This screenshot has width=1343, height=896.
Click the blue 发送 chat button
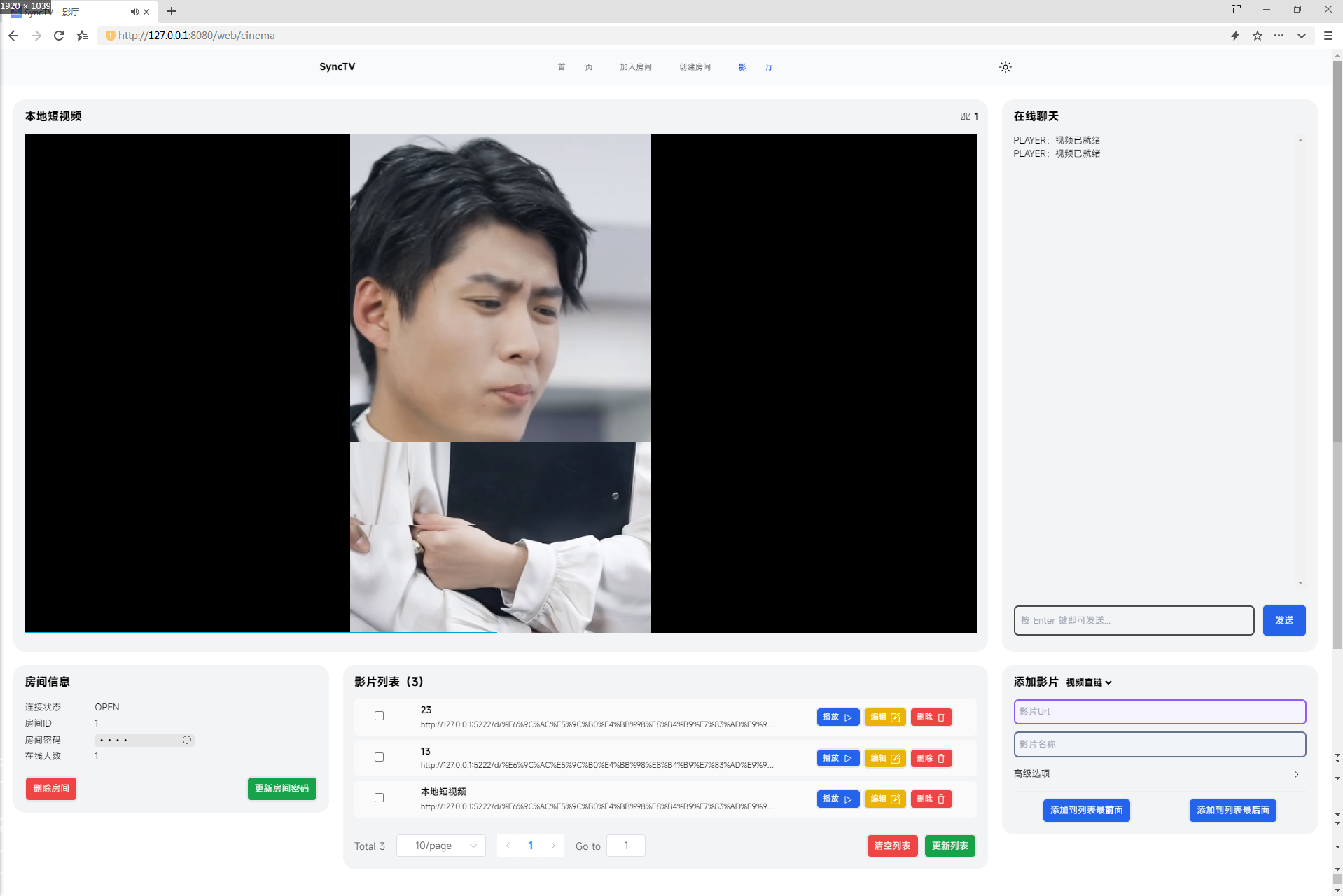[x=1283, y=620]
